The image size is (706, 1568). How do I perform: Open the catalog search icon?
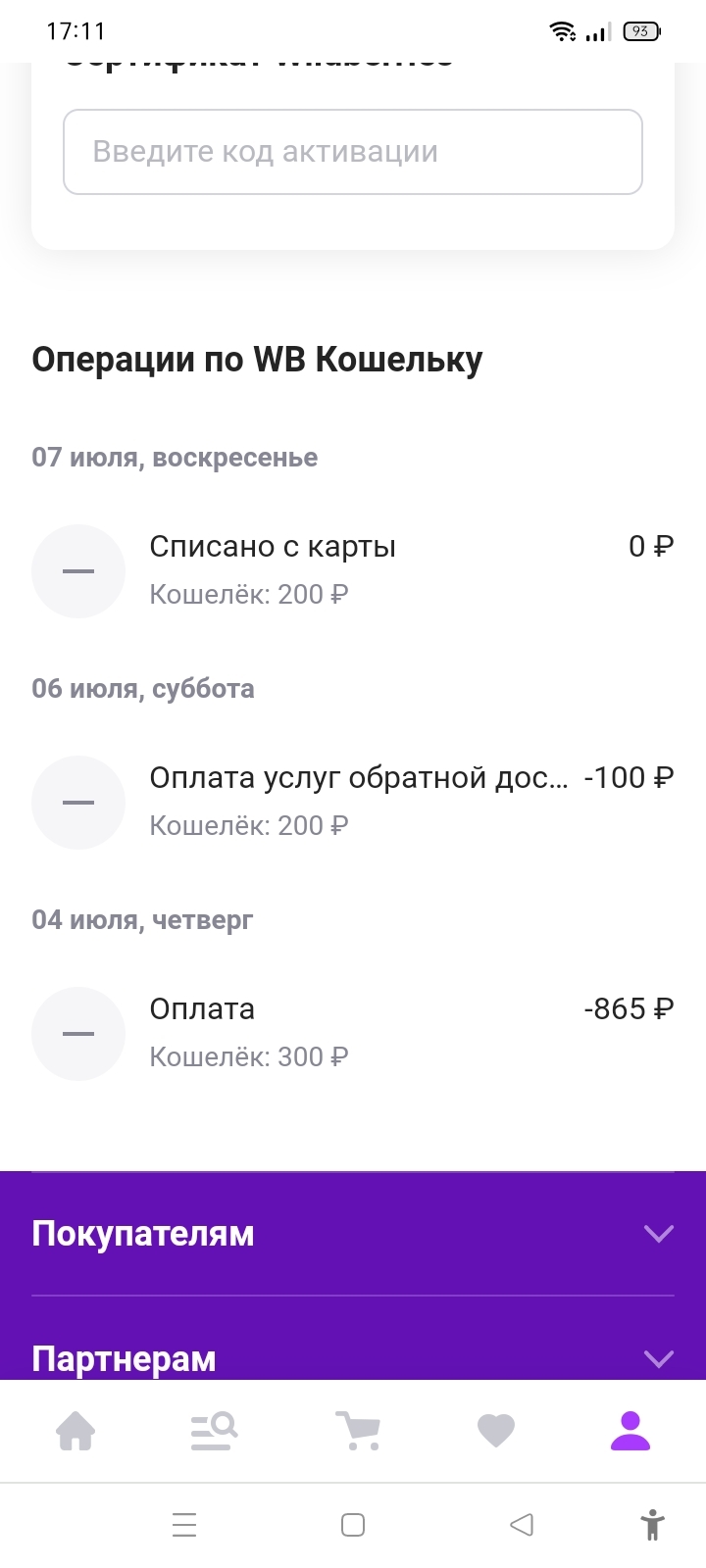[214, 1431]
